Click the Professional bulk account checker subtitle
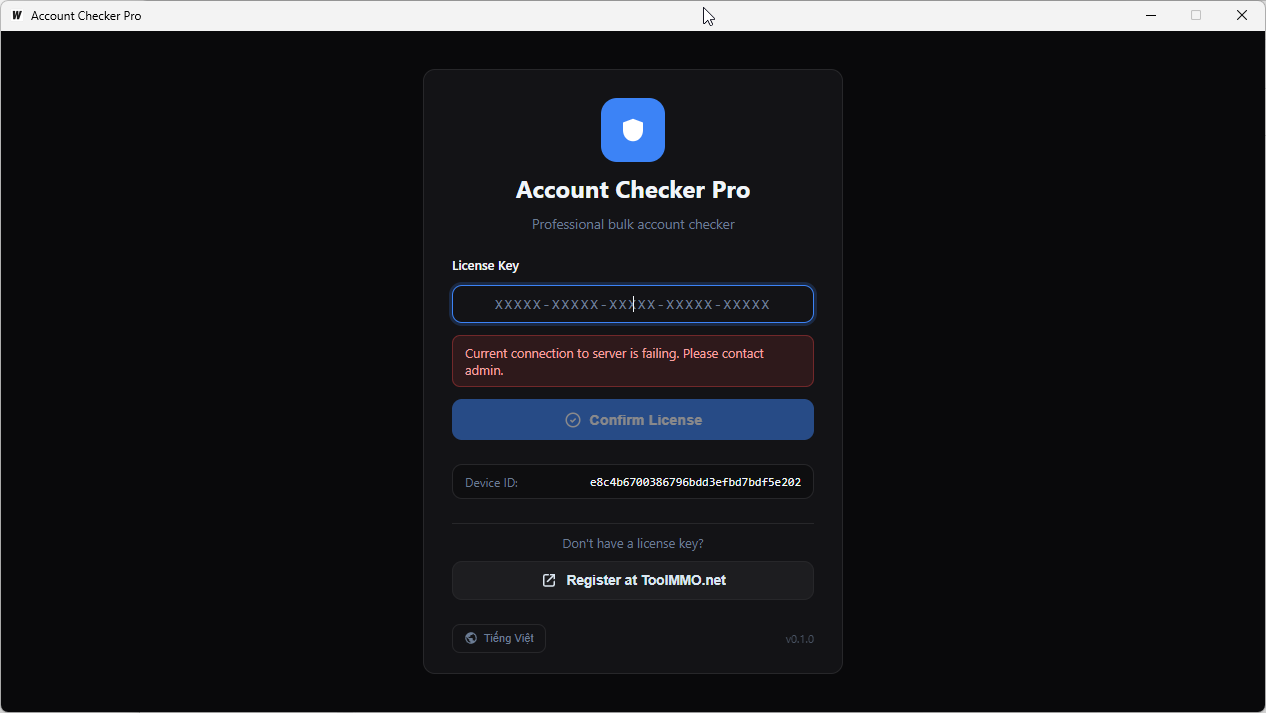 [633, 224]
